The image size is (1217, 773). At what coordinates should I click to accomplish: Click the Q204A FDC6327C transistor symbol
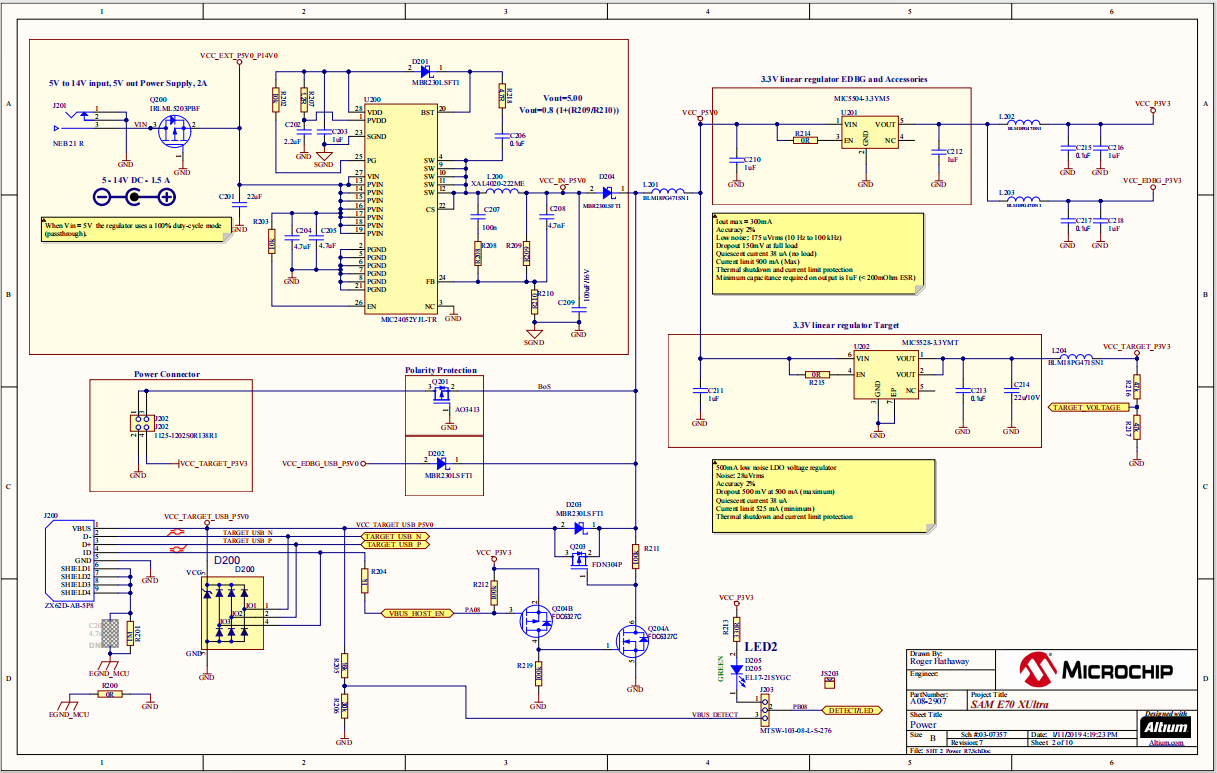pos(629,641)
